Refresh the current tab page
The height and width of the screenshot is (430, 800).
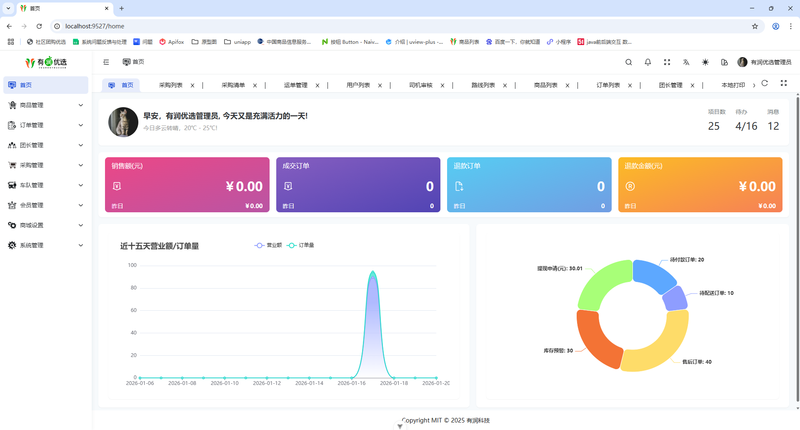click(x=765, y=84)
